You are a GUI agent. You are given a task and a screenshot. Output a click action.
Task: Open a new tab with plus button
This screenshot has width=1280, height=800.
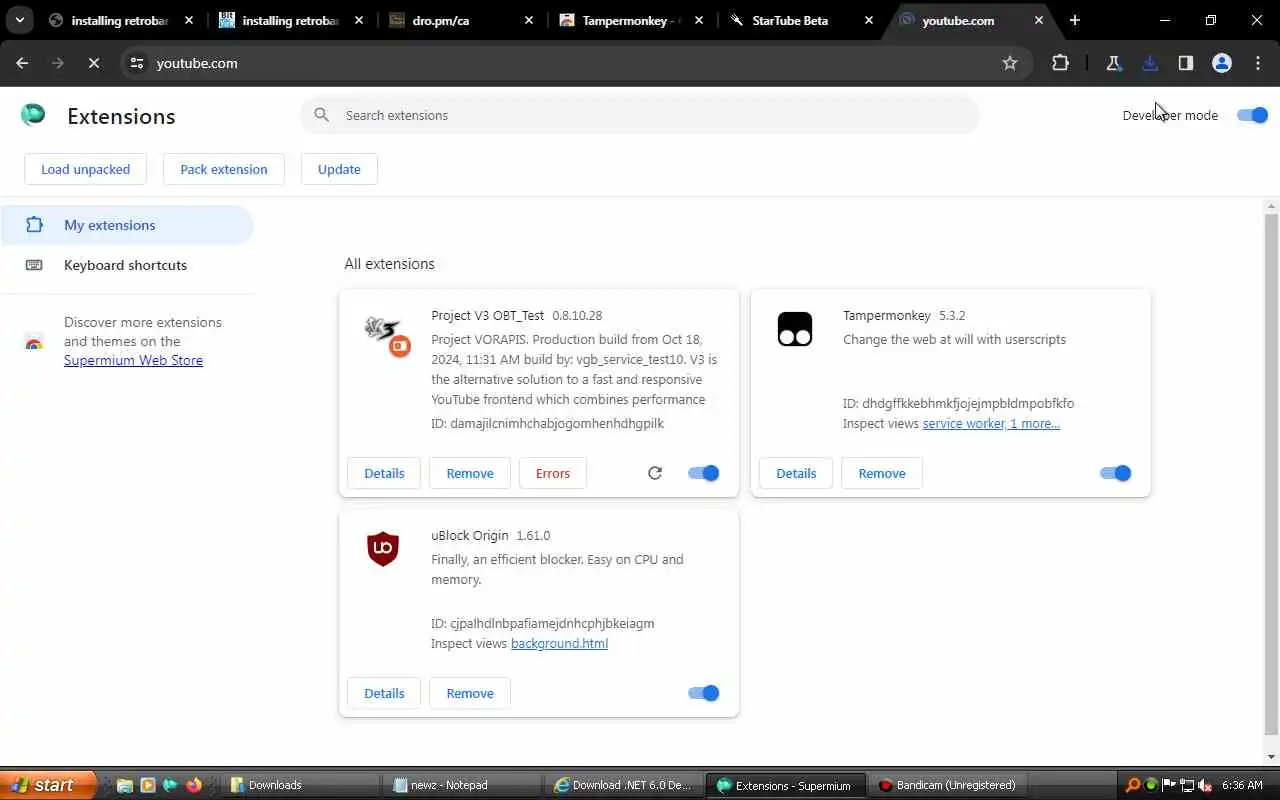click(x=1075, y=20)
